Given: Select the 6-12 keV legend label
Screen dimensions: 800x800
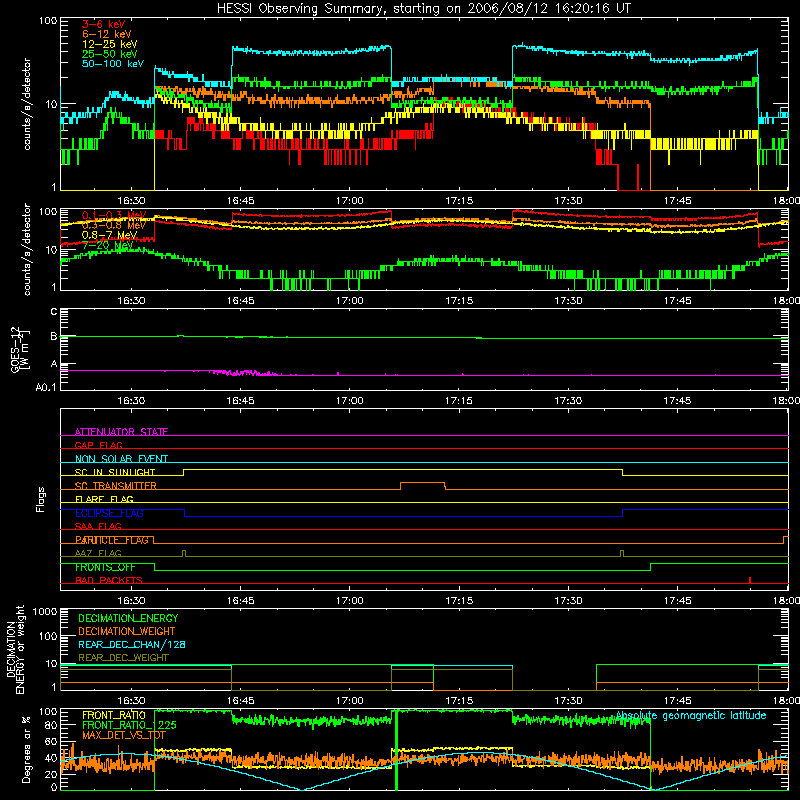Looking at the screenshot, I should click(x=107, y=34).
